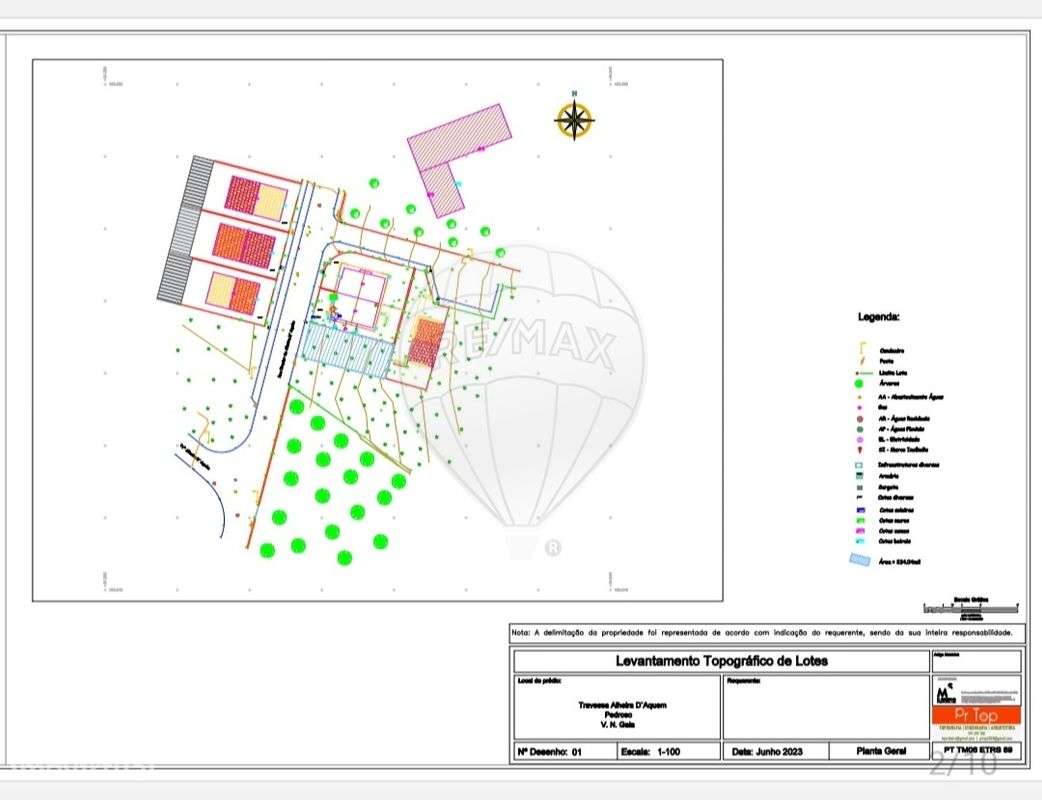Click the 'PT TM06 ETRS 89' cell

[x=977, y=750]
